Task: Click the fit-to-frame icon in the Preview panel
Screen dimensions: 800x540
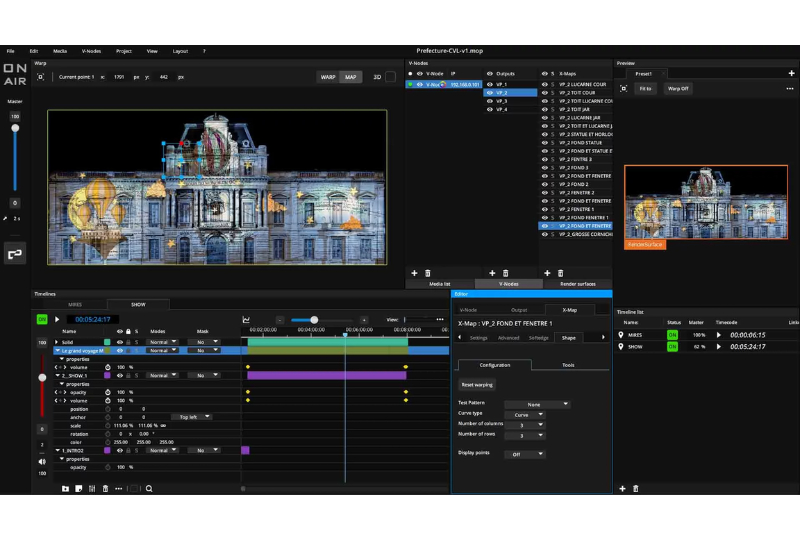Action: 624,88
